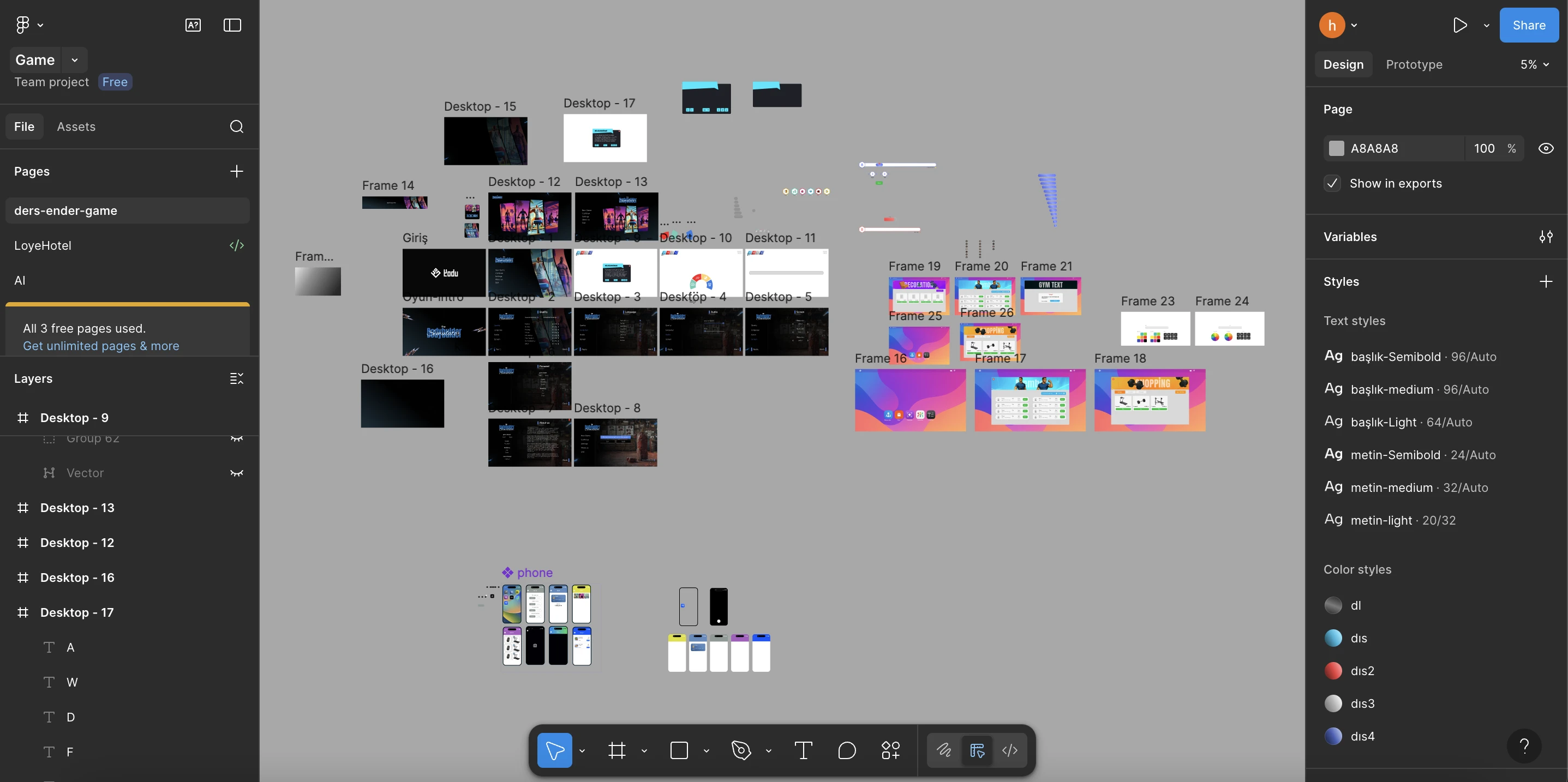The width and height of the screenshot is (1568, 782).
Task: Select the Text tool
Action: pyautogui.click(x=803, y=750)
